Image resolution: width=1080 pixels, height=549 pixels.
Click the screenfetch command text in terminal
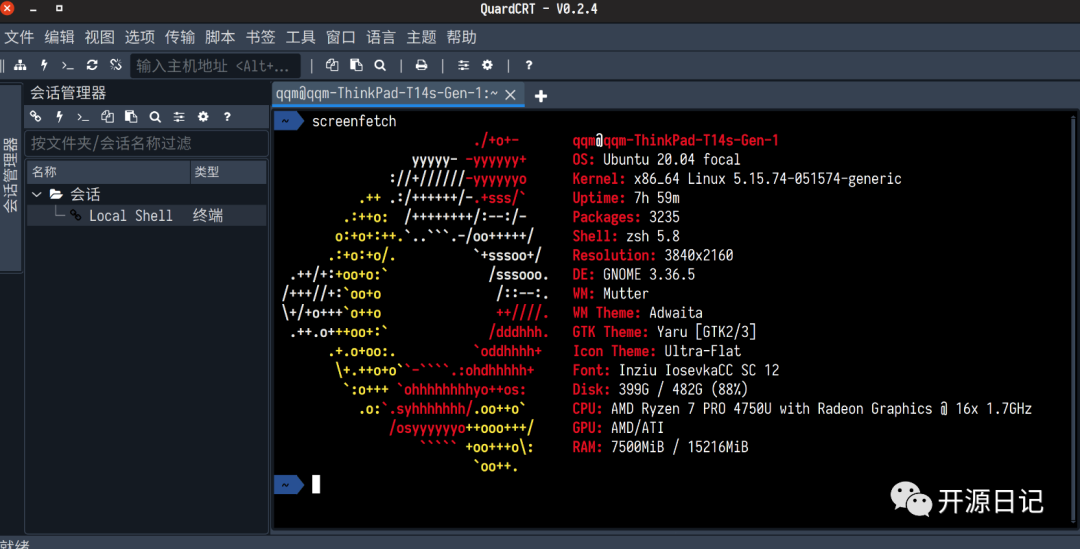pos(354,121)
